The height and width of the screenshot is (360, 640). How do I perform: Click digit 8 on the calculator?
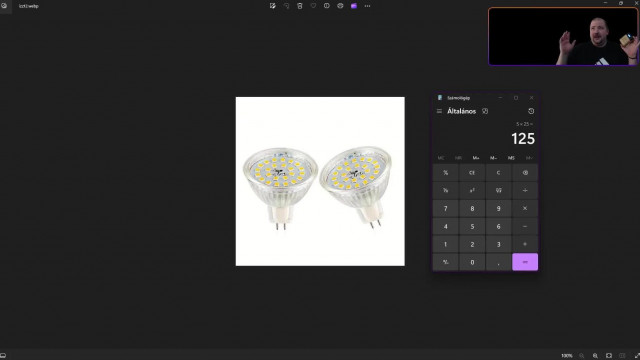(x=472, y=209)
